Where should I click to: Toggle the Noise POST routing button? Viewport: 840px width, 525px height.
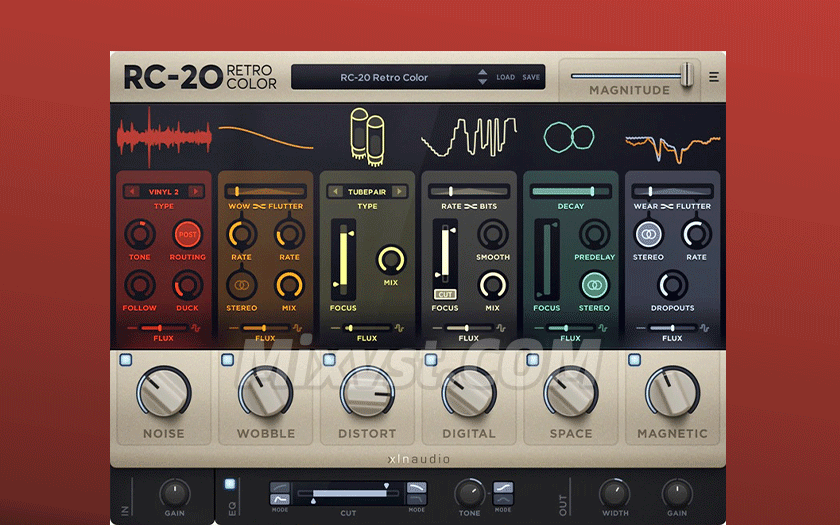point(188,234)
